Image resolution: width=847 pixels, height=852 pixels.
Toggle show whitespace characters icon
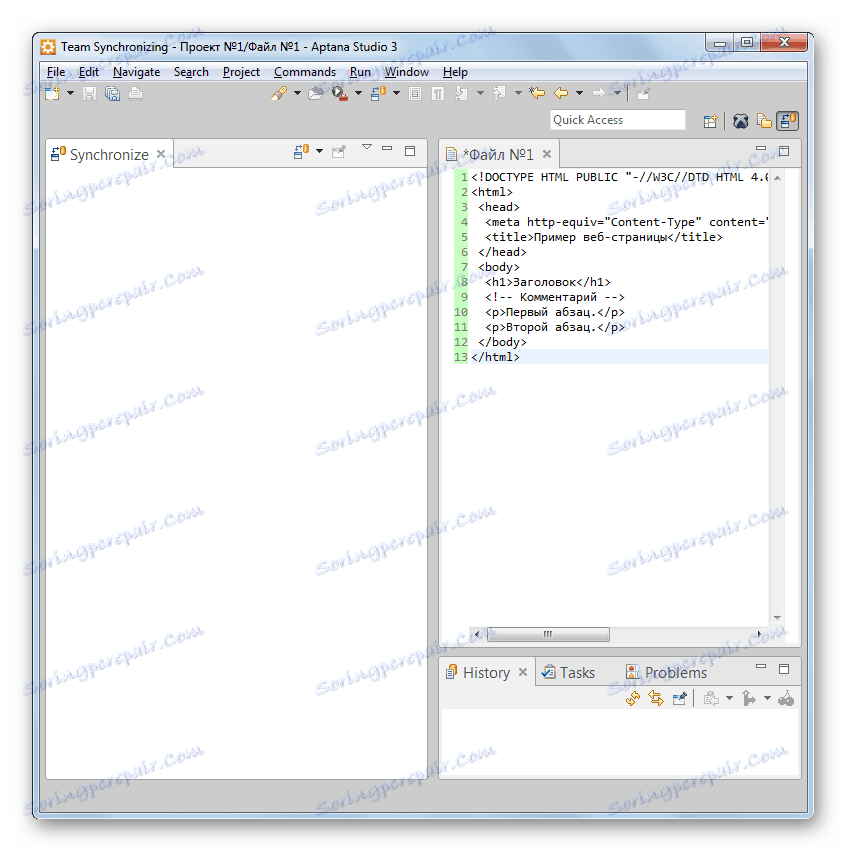point(438,93)
